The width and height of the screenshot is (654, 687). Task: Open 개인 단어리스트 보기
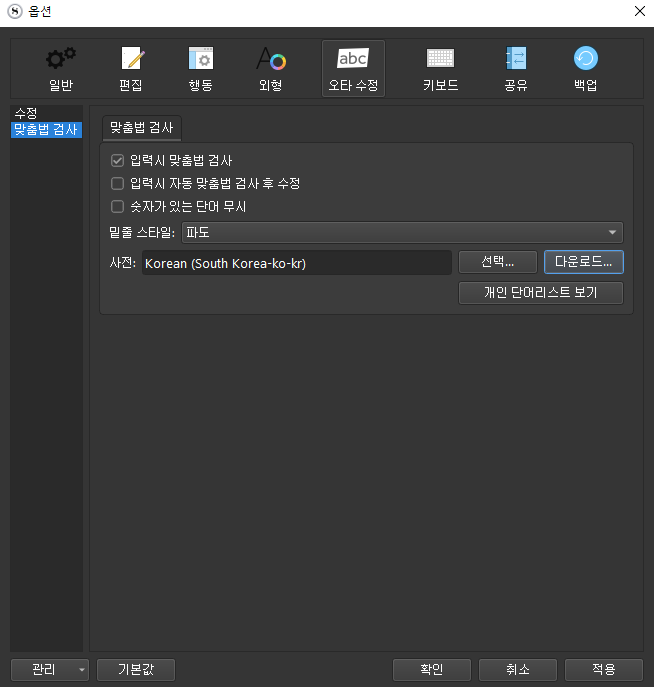(x=541, y=293)
